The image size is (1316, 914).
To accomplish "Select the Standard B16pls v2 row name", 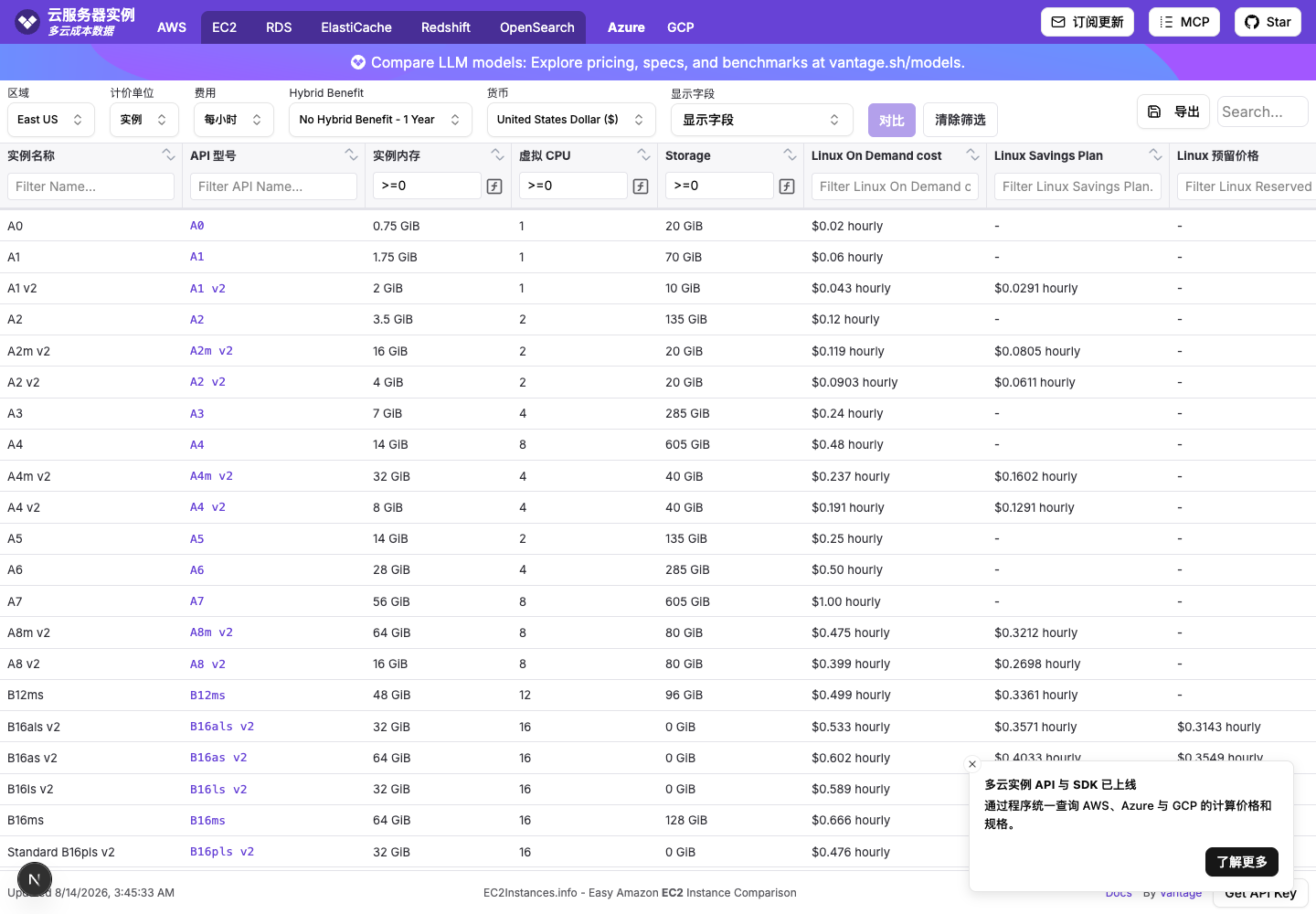I will 61,852.
